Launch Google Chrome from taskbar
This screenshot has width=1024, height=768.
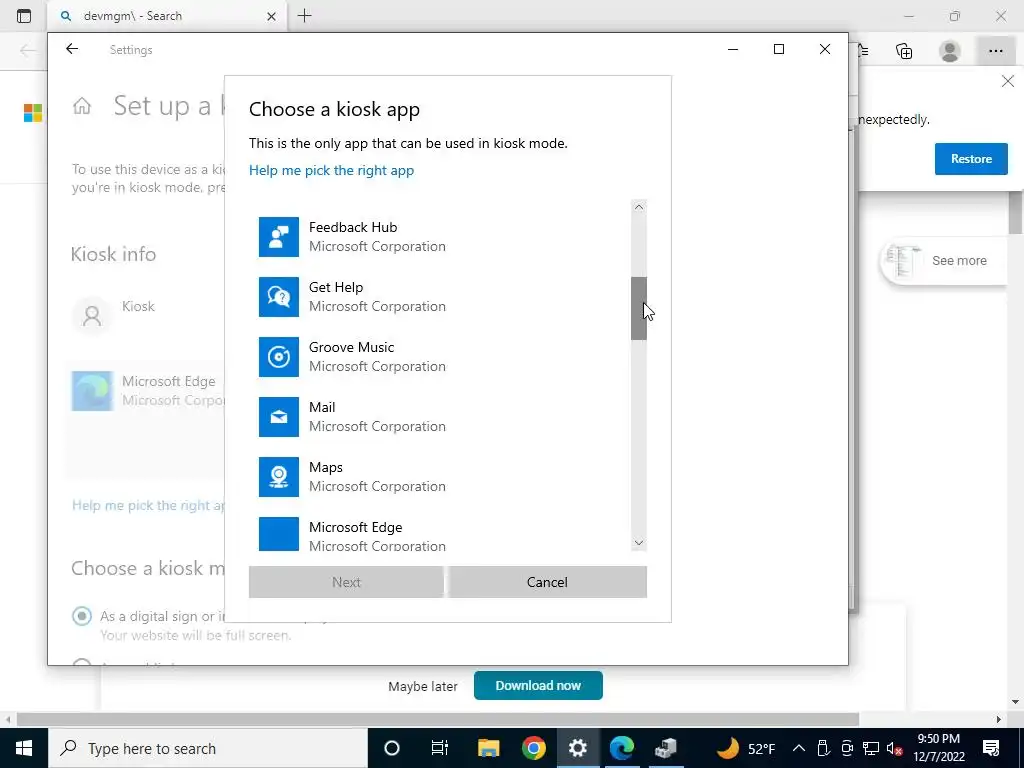tap(534, 748)
